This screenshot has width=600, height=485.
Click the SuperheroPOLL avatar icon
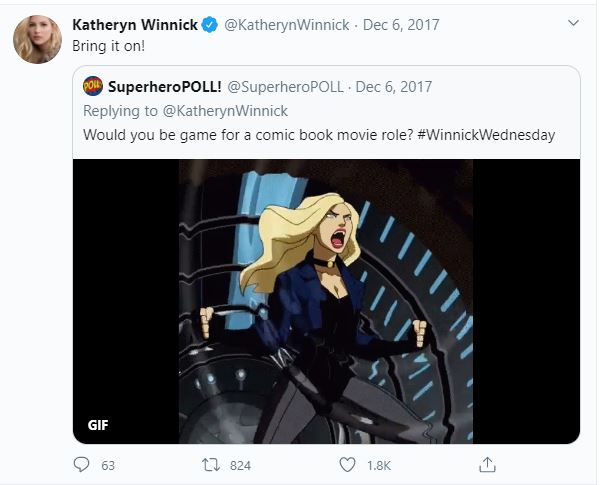click(x=93, y=87)
